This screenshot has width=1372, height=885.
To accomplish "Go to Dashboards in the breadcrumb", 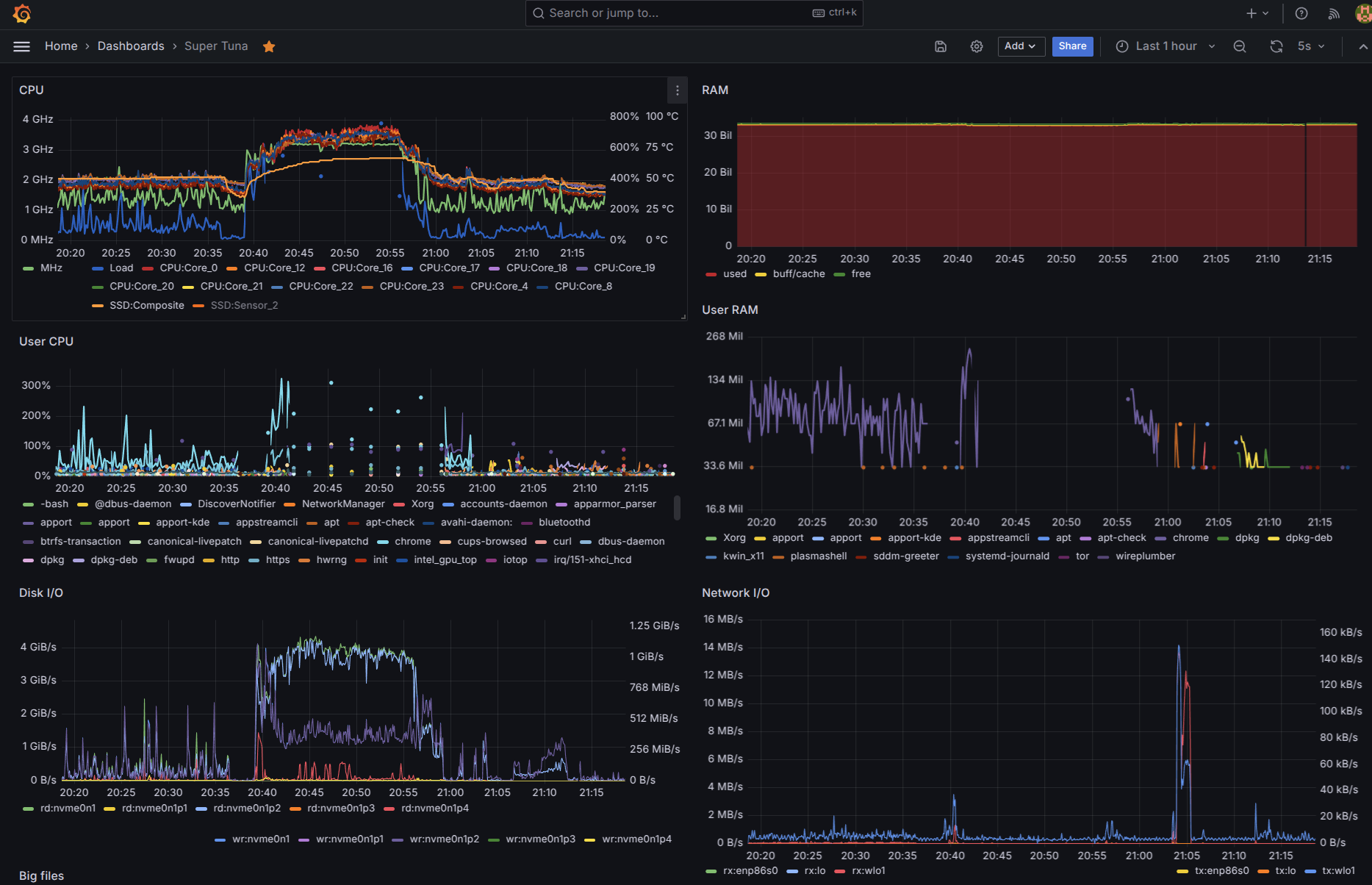I will pyautogui.click(x=131, y=46).
